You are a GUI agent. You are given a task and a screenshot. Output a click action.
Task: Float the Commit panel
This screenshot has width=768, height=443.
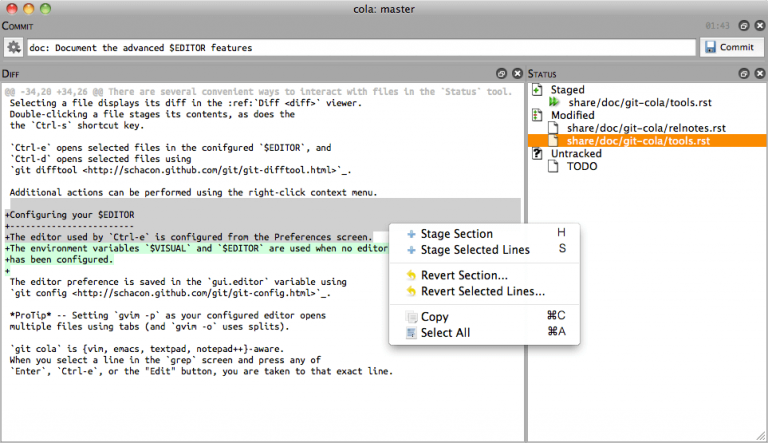(x=743, y=23)
